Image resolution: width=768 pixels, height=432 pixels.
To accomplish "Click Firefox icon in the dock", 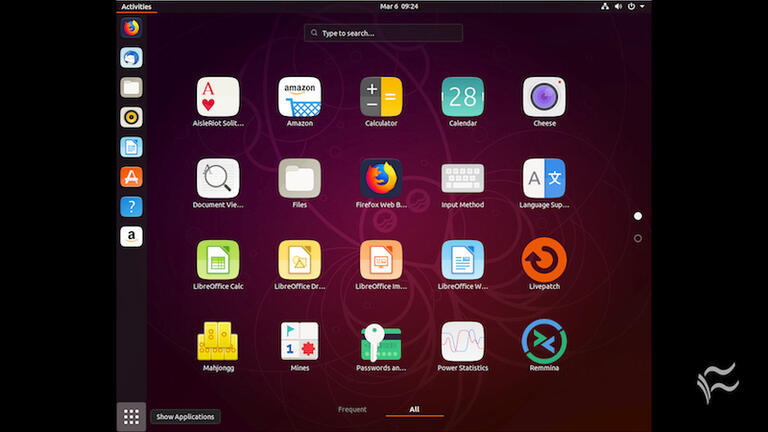I will pyautogui.click(x=131, y=28).
